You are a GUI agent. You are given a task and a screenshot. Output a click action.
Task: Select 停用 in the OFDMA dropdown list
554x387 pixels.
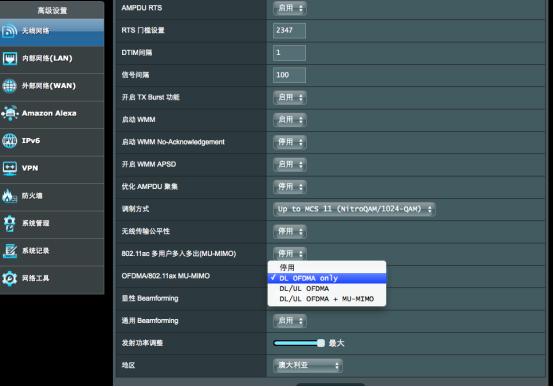(x=327, y=268)
